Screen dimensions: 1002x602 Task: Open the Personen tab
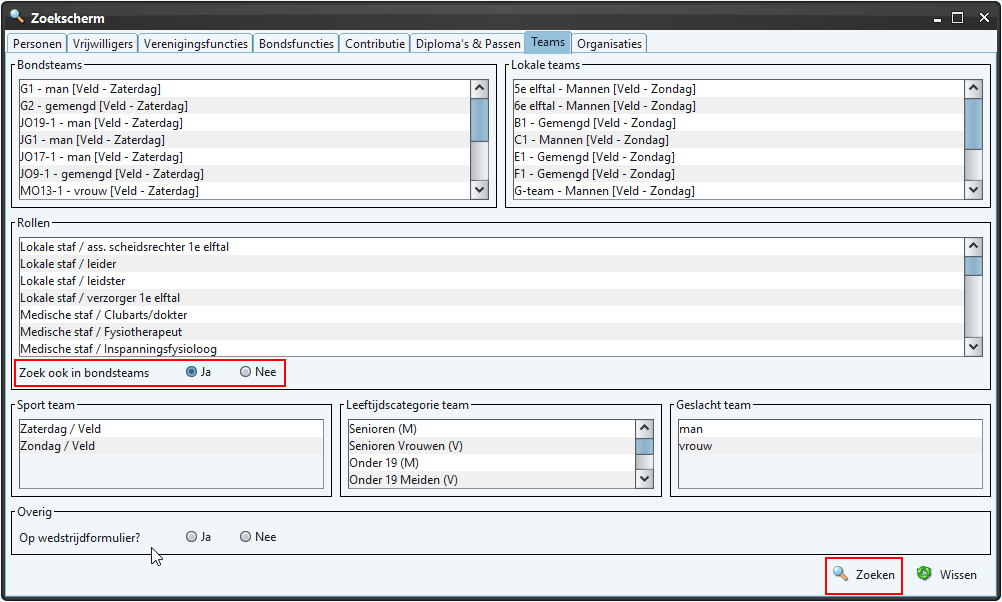click(37, 44)
